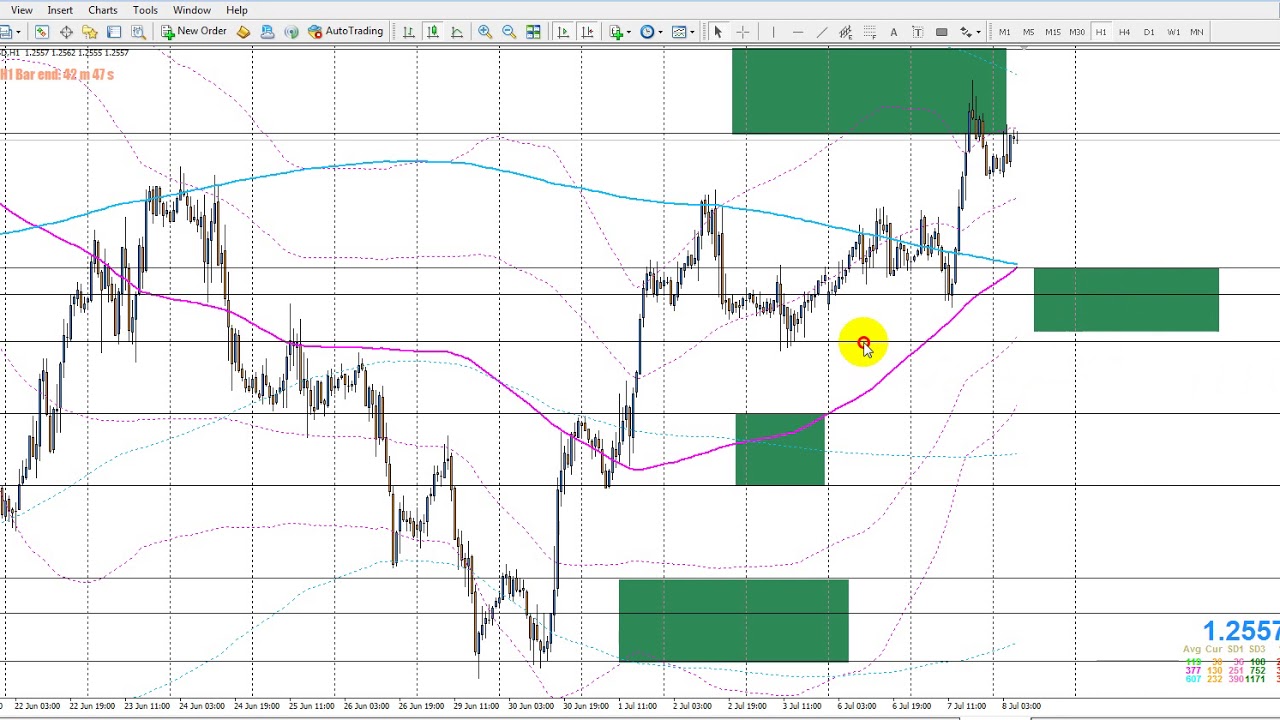Select the MN monthly timeframe button
Image resolution: width=1280 pixels, height=720 pixels.
click(1197, 32)
